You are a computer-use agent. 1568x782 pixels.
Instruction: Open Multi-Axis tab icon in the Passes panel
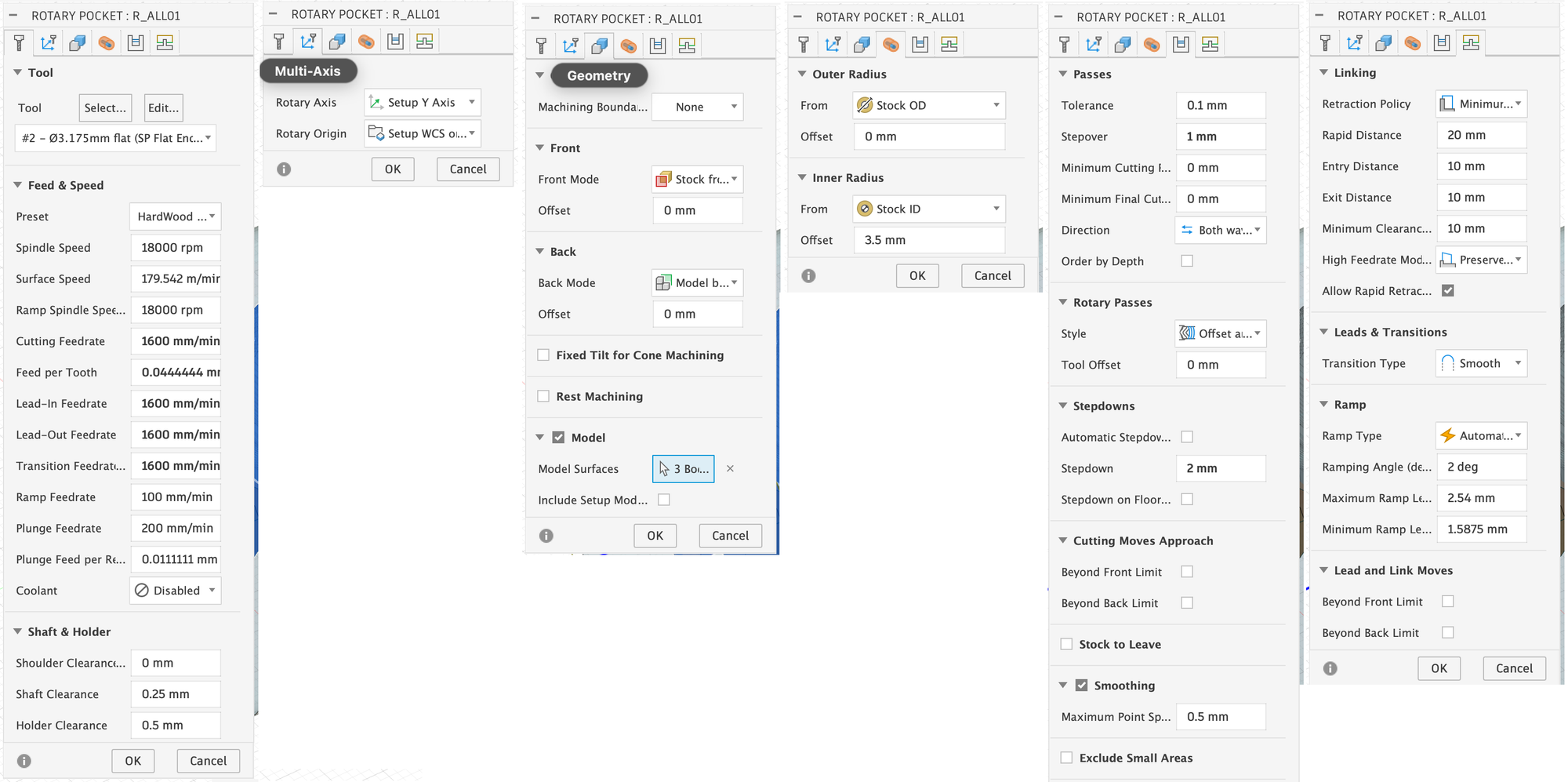(x=1094, y=45)
